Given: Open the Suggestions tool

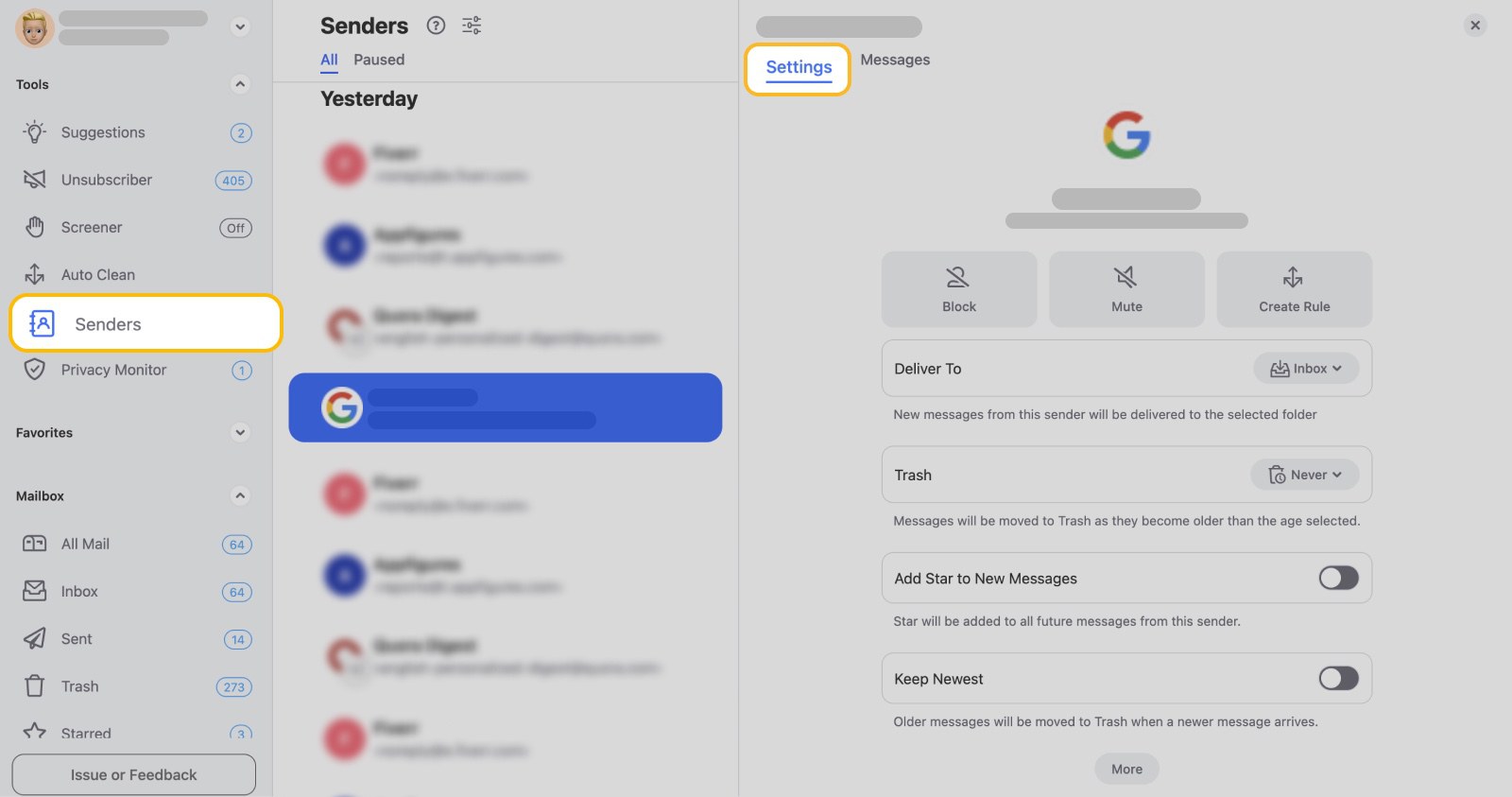Looking at the screenshot, I should pos(102,132).
